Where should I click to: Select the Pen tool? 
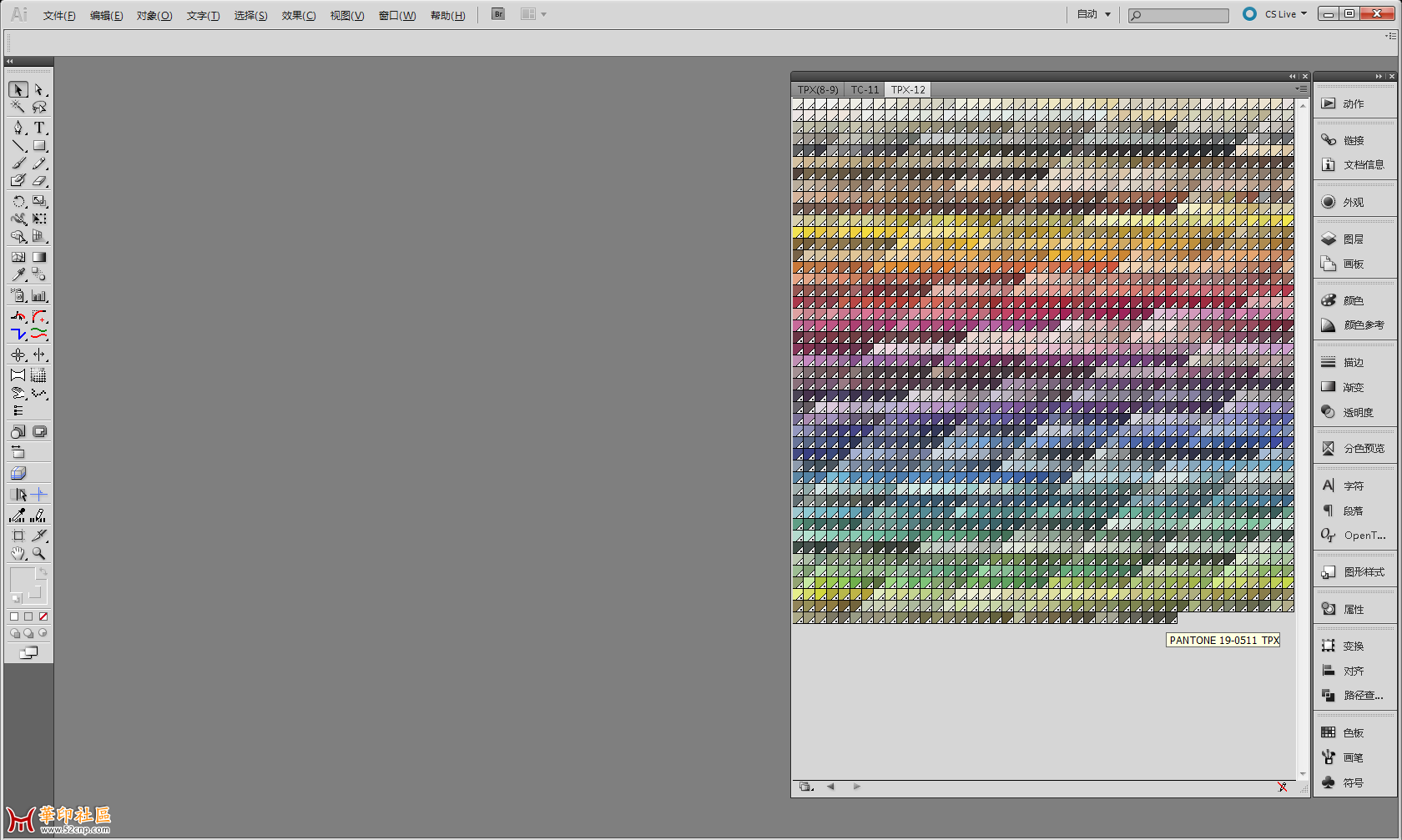(x=18, y=128)
